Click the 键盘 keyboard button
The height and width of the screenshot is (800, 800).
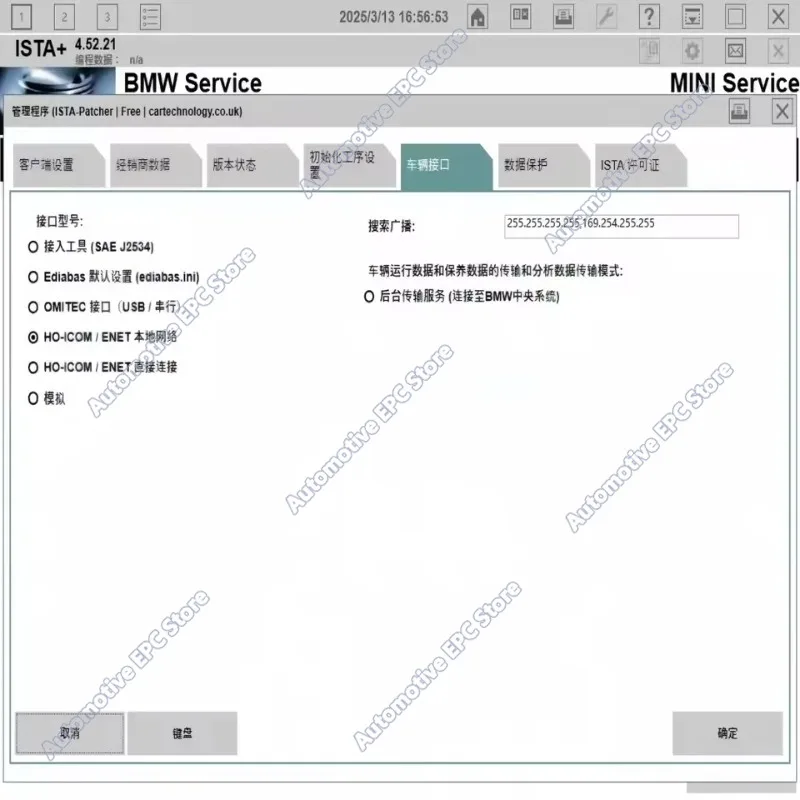pyautogui.click(x=182, y=733)
